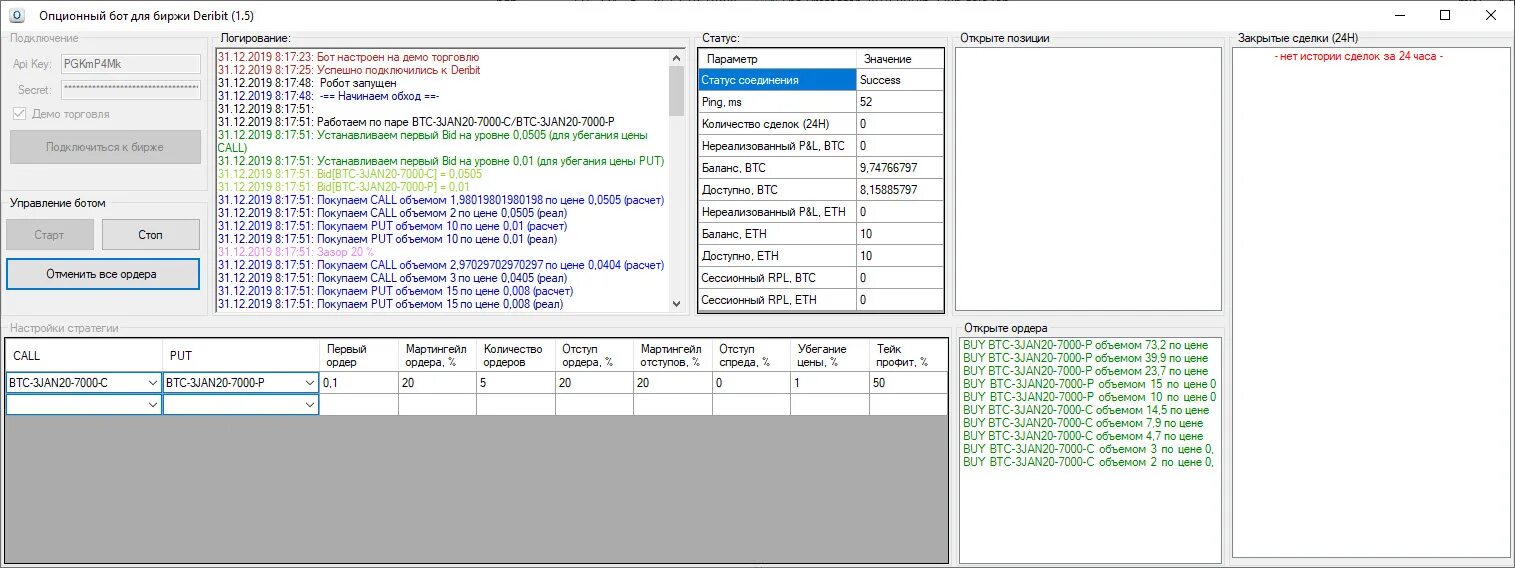Select open order BTC-3JAN20-7000-P объемом 23,7
The image size is (1515, 568).
click(1086, 371)
